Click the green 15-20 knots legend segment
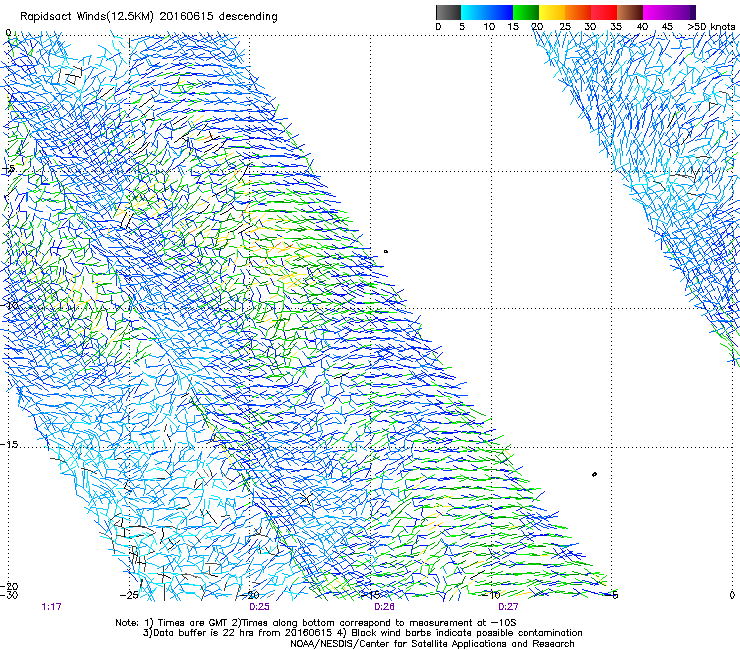 coord(526,12)
